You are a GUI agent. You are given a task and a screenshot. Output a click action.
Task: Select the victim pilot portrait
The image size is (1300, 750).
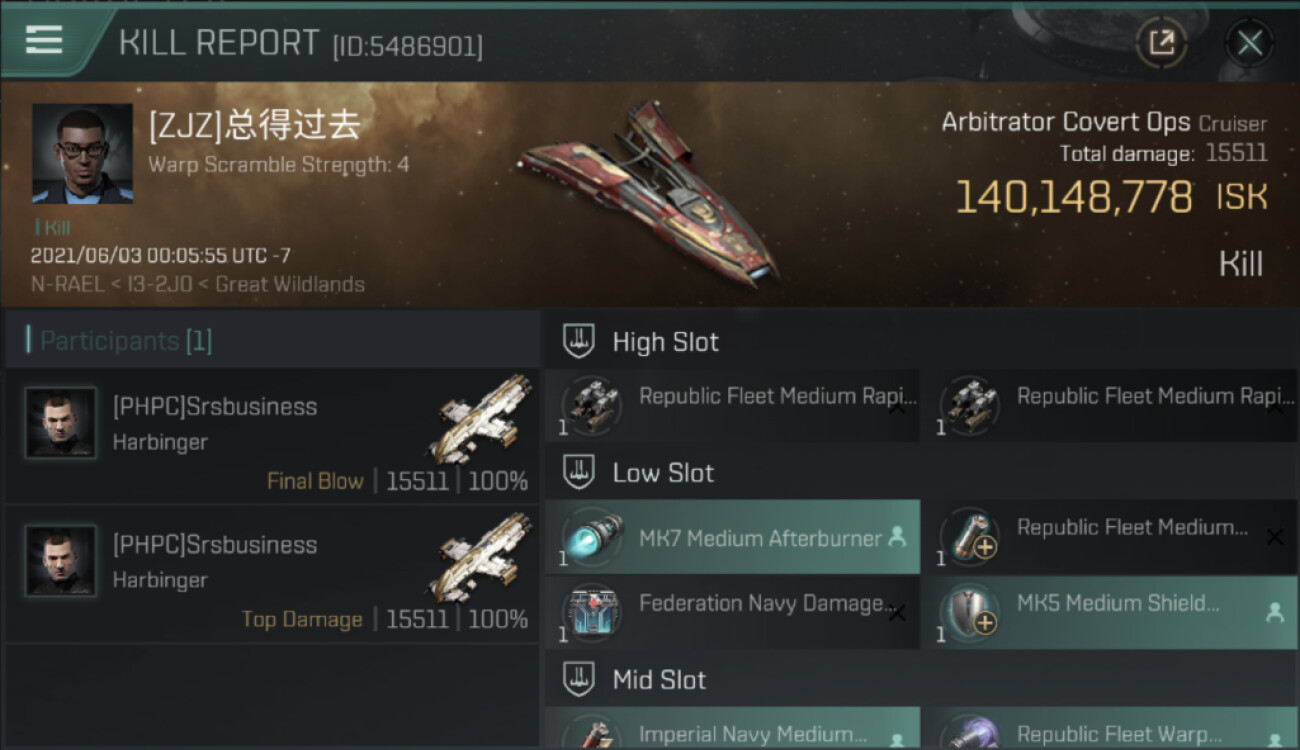click(x=82, y=153)
